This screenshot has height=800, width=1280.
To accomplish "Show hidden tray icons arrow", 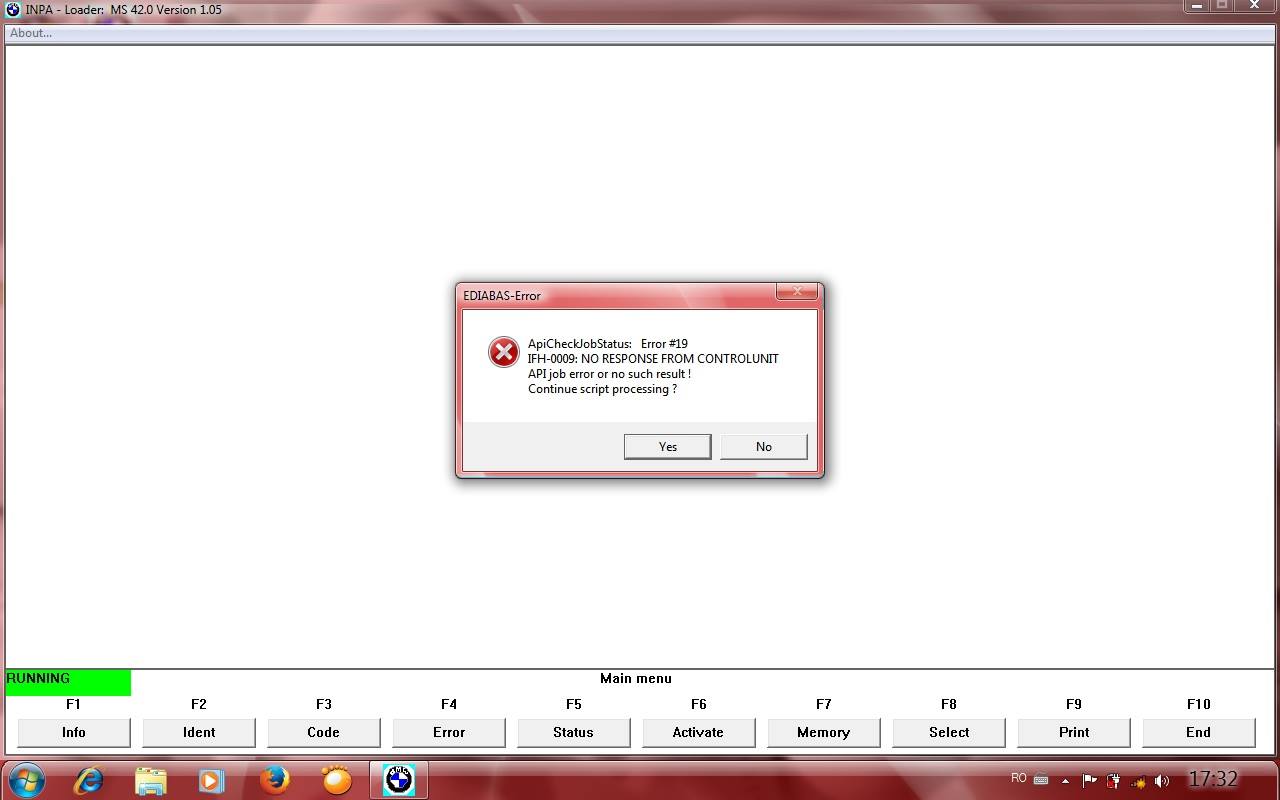I will pyautogui.click(x=1065, y=781).
